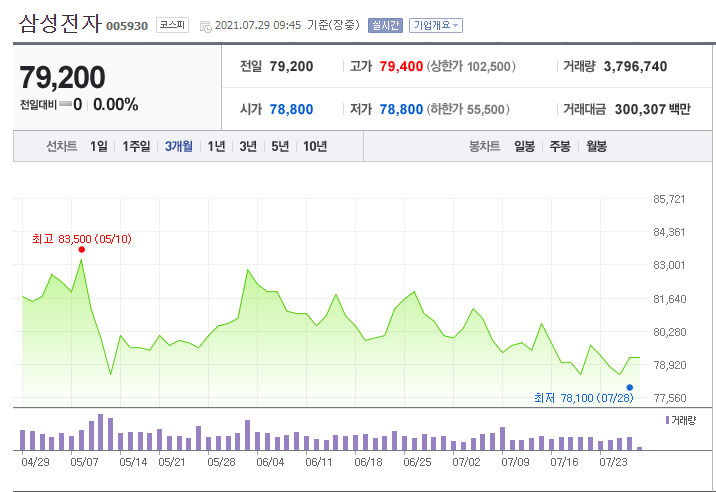
Task: Switch to the 5년 chart period
Action: [280, 146]
